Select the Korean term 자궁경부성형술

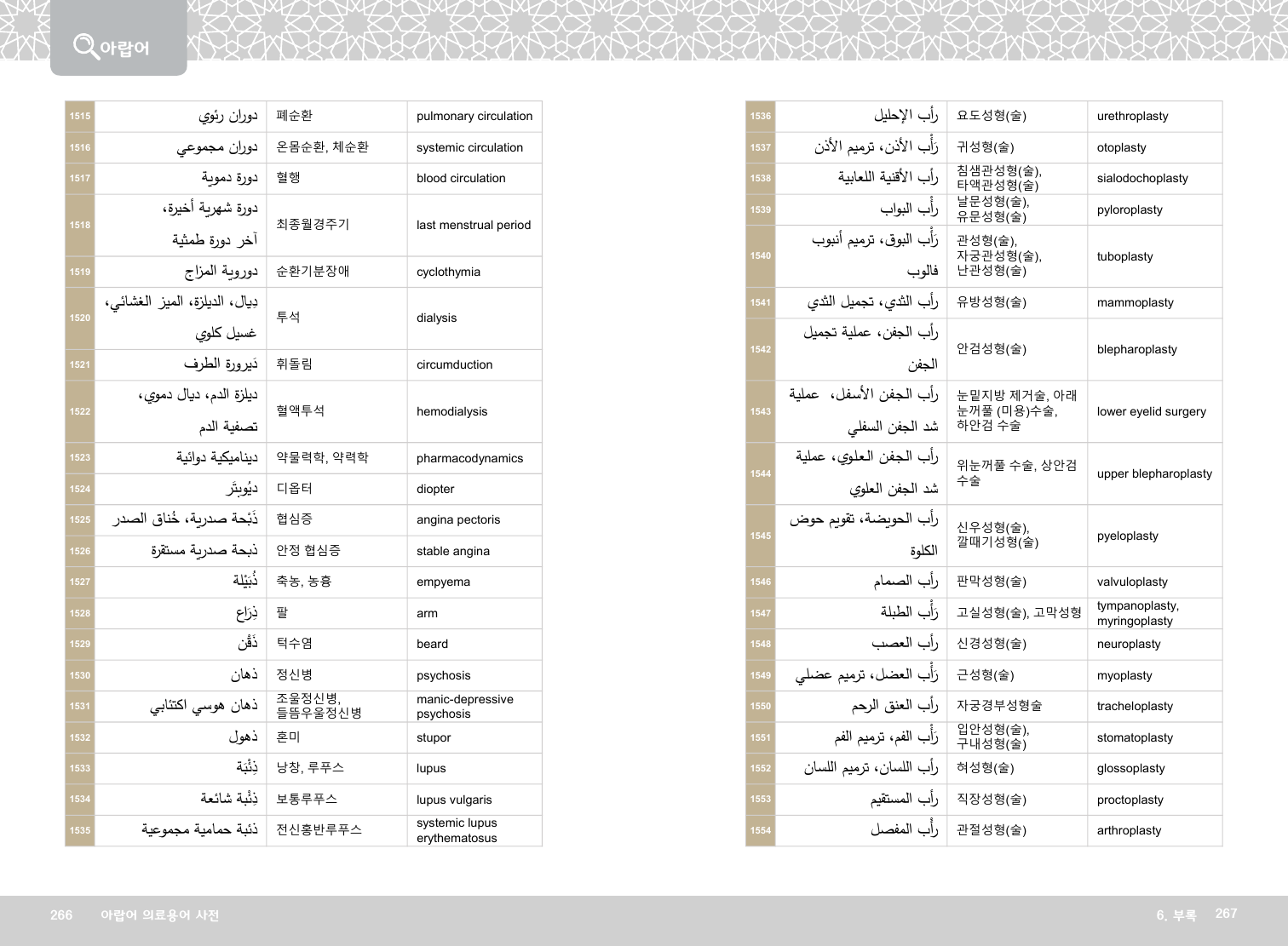[998, 706]
